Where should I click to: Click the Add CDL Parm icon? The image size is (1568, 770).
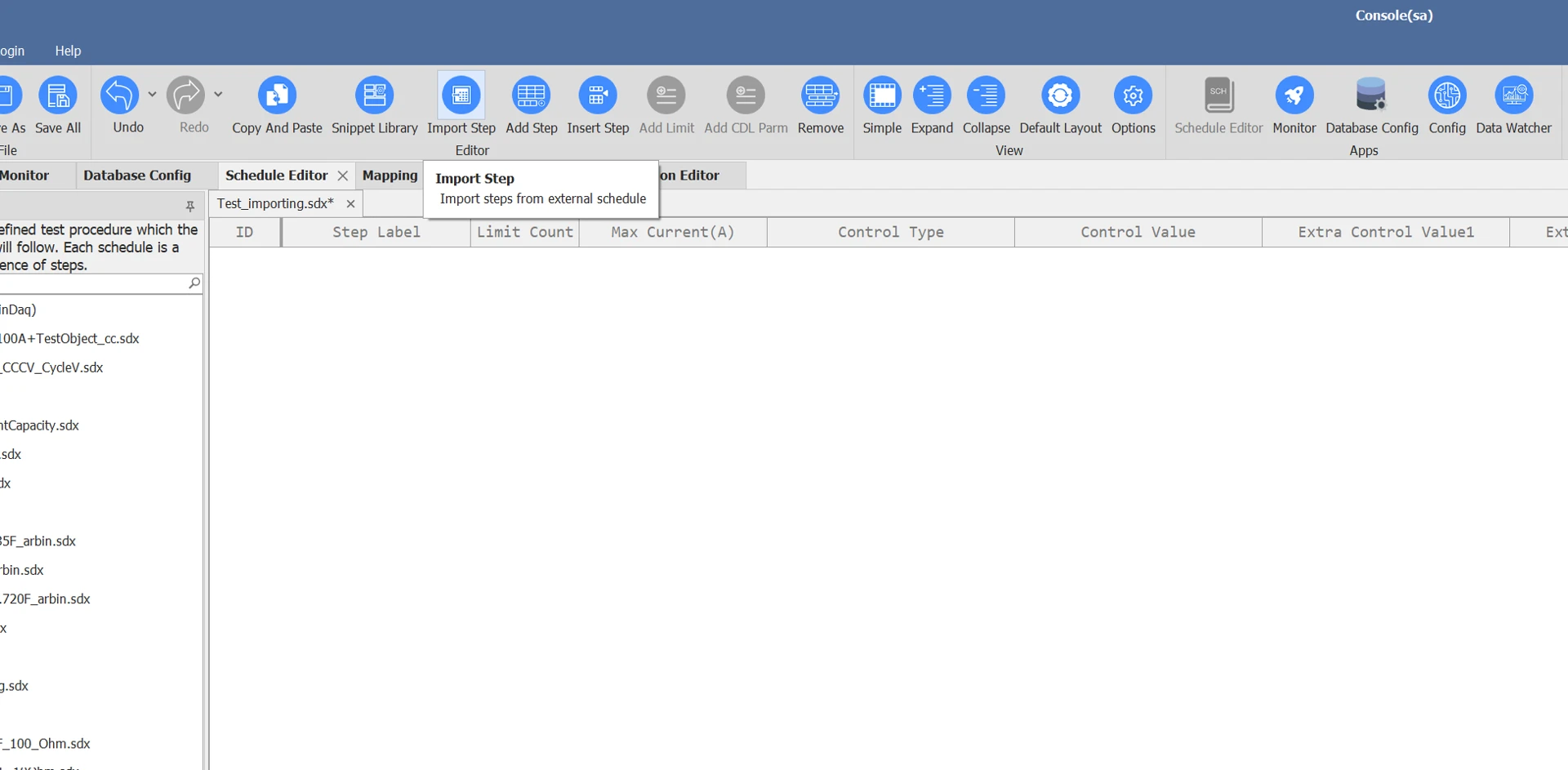click(746, 96)
